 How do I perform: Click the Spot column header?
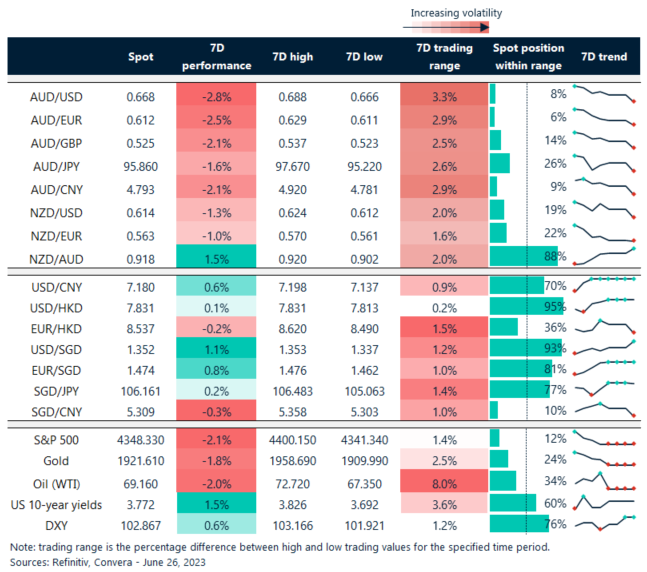(140, 57)
